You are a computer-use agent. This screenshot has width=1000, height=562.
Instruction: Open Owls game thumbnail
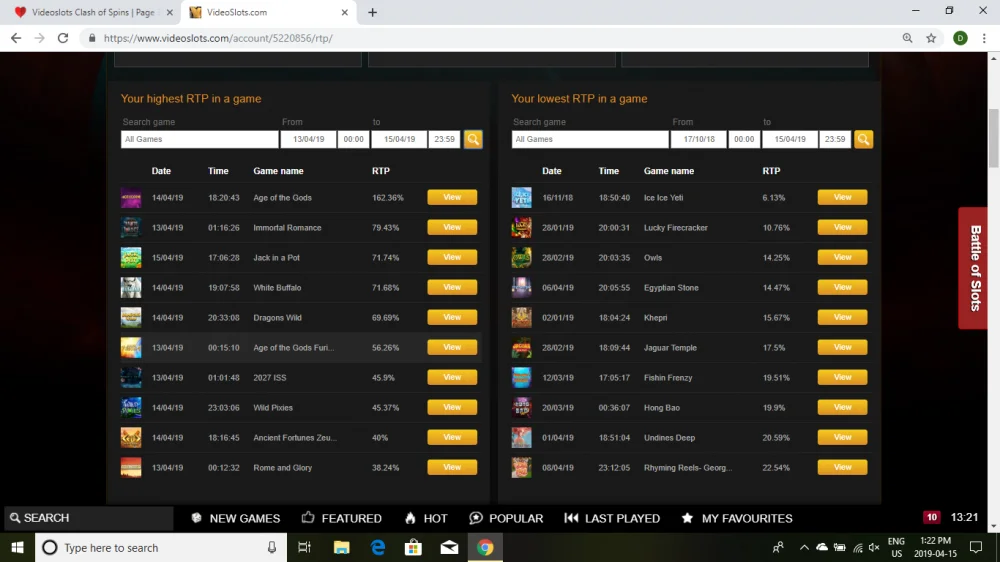tap(521, 258)
